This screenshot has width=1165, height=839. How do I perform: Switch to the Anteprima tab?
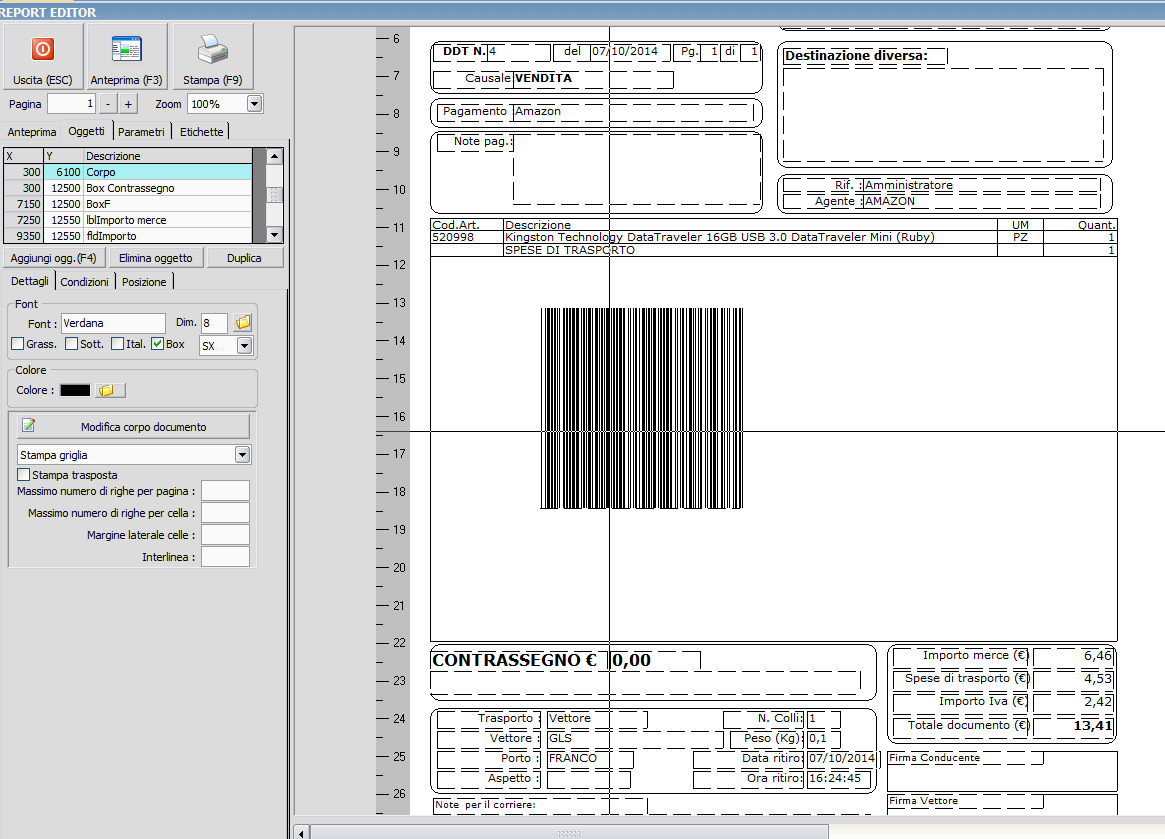32,132
